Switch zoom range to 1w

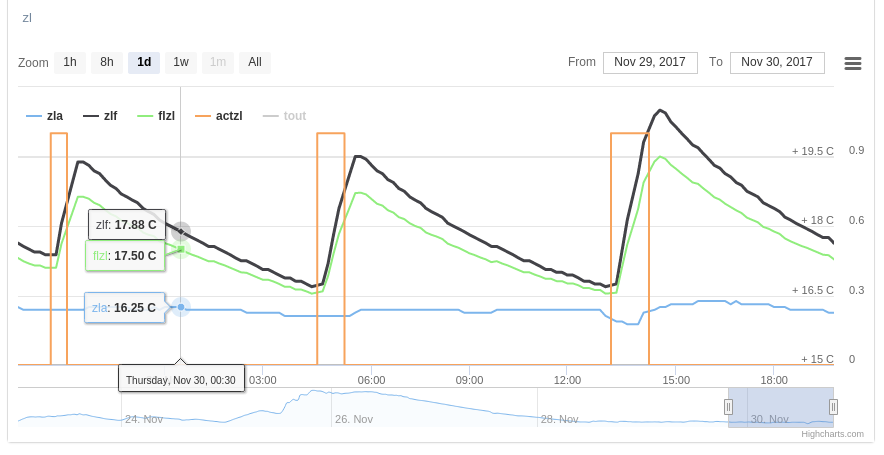coord(181,63)
